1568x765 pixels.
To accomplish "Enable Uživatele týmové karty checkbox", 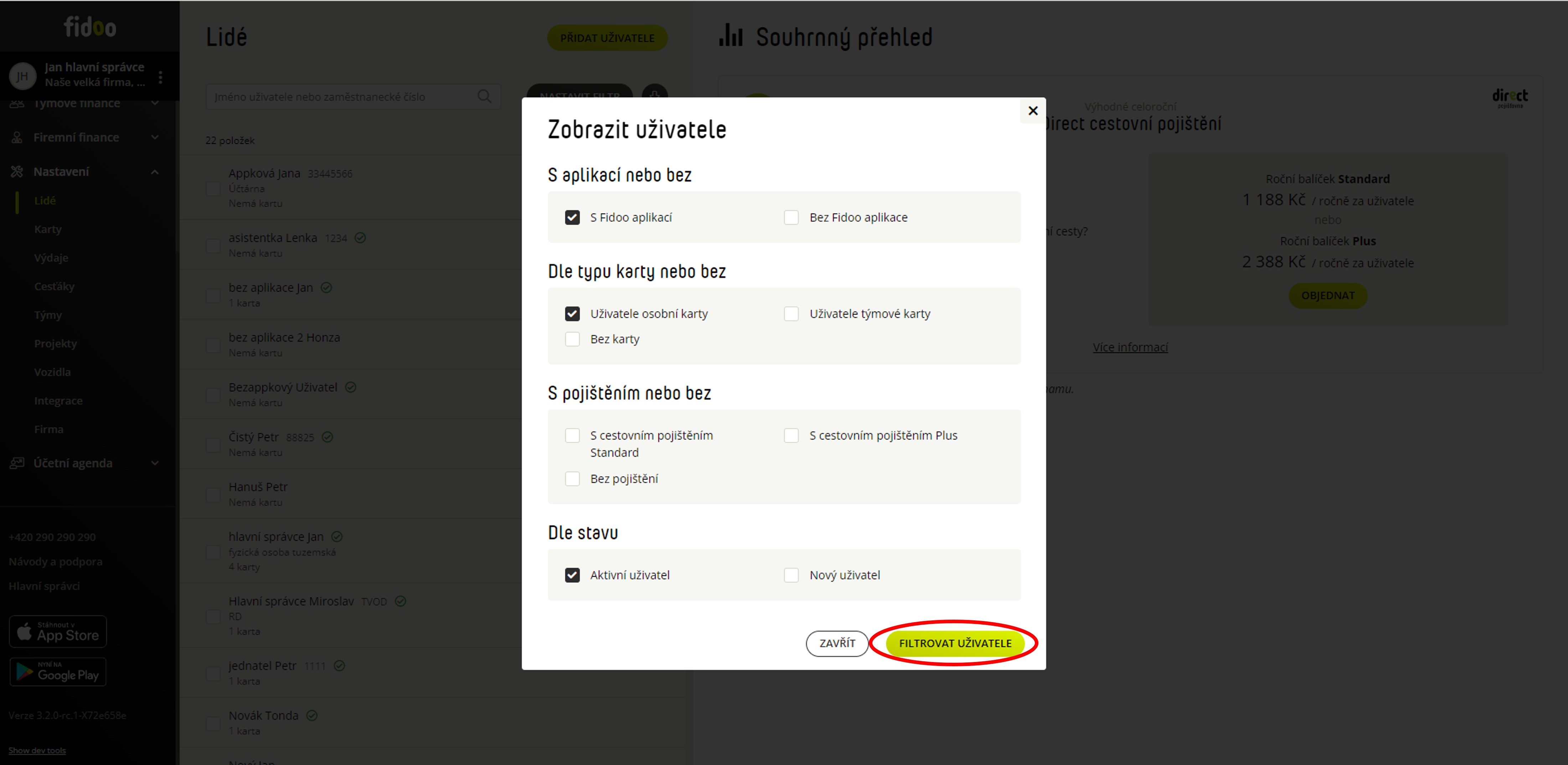I will 791,314.
